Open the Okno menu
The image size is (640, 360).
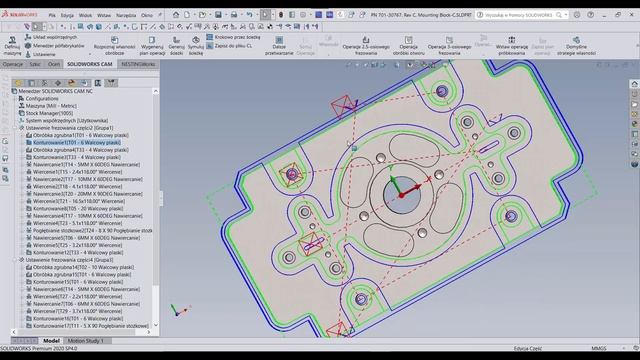pos(147,15)
